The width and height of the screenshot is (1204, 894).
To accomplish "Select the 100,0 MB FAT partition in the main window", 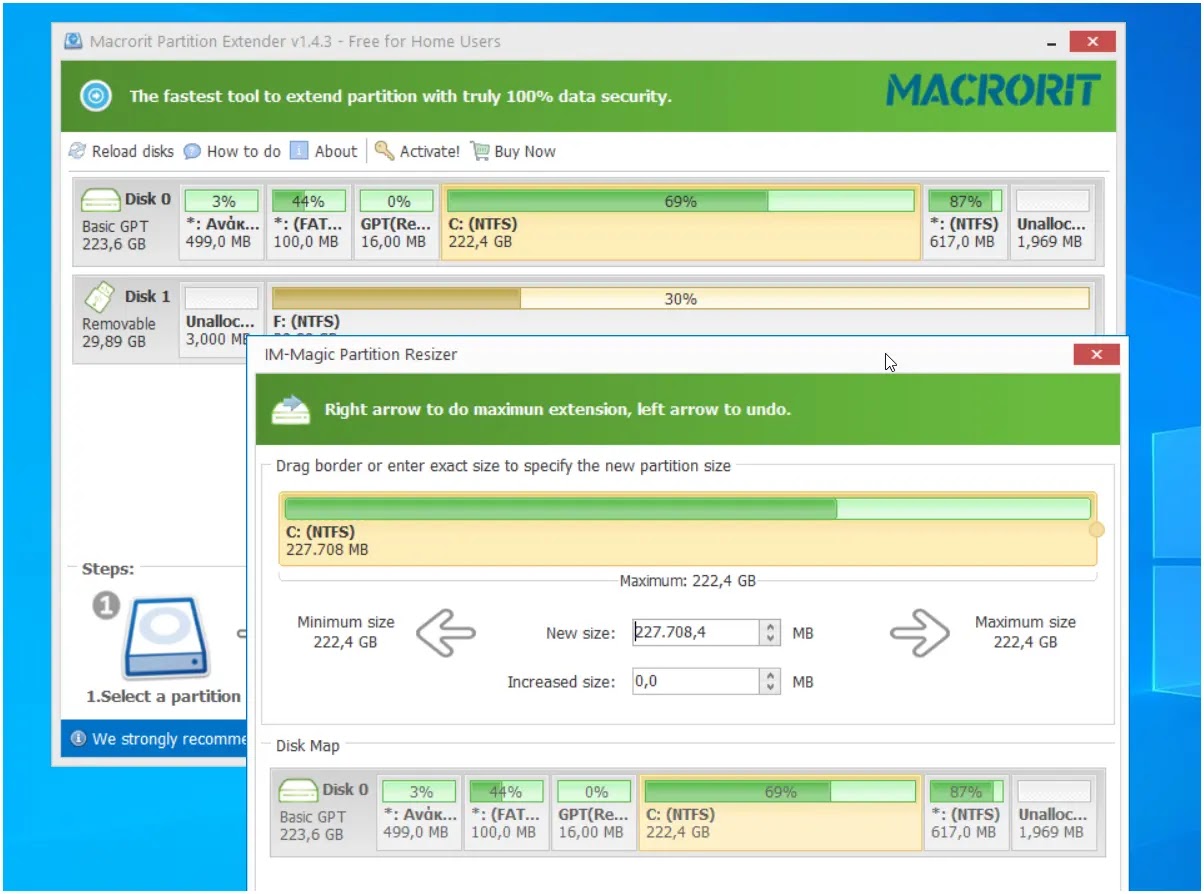I will coord(308,221).
